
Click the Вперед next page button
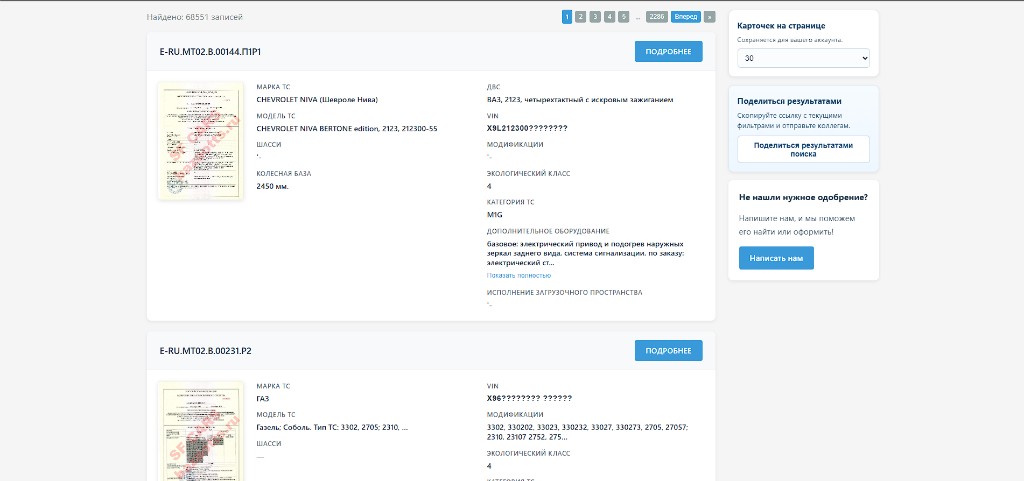coord(686,17)
